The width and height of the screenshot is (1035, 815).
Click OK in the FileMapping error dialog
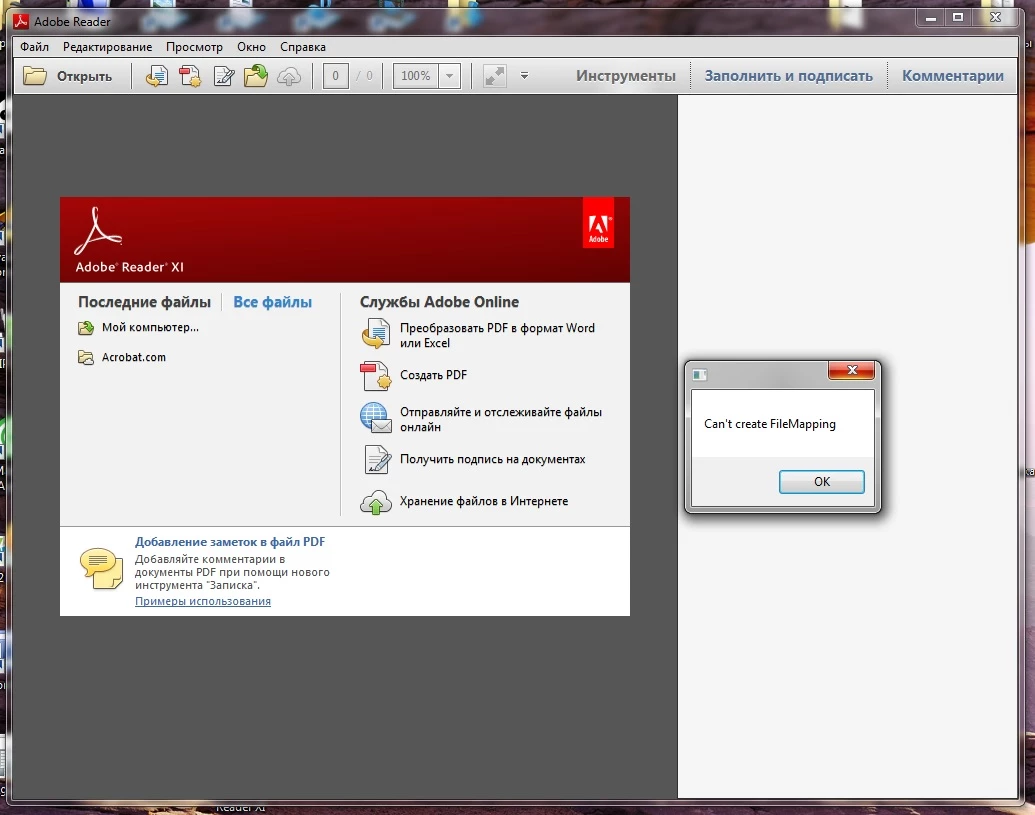click(822, 482)
